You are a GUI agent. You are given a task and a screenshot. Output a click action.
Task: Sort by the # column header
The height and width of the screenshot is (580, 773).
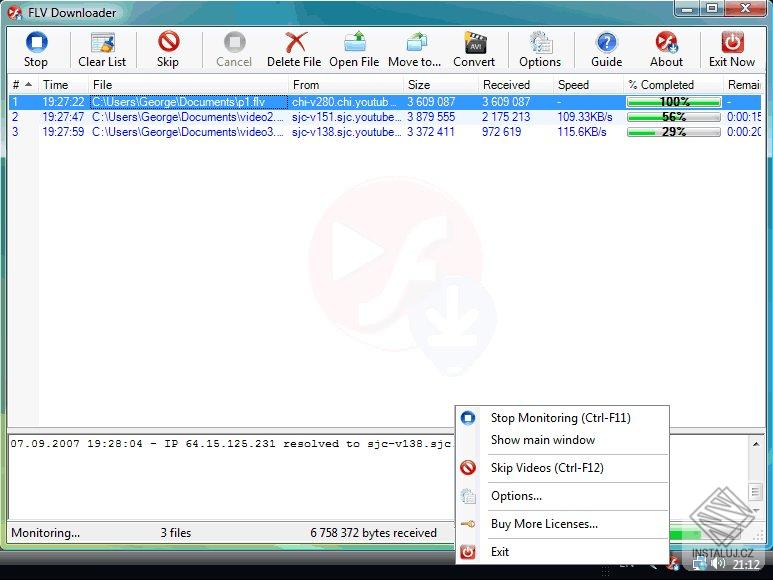pos(23,85)
